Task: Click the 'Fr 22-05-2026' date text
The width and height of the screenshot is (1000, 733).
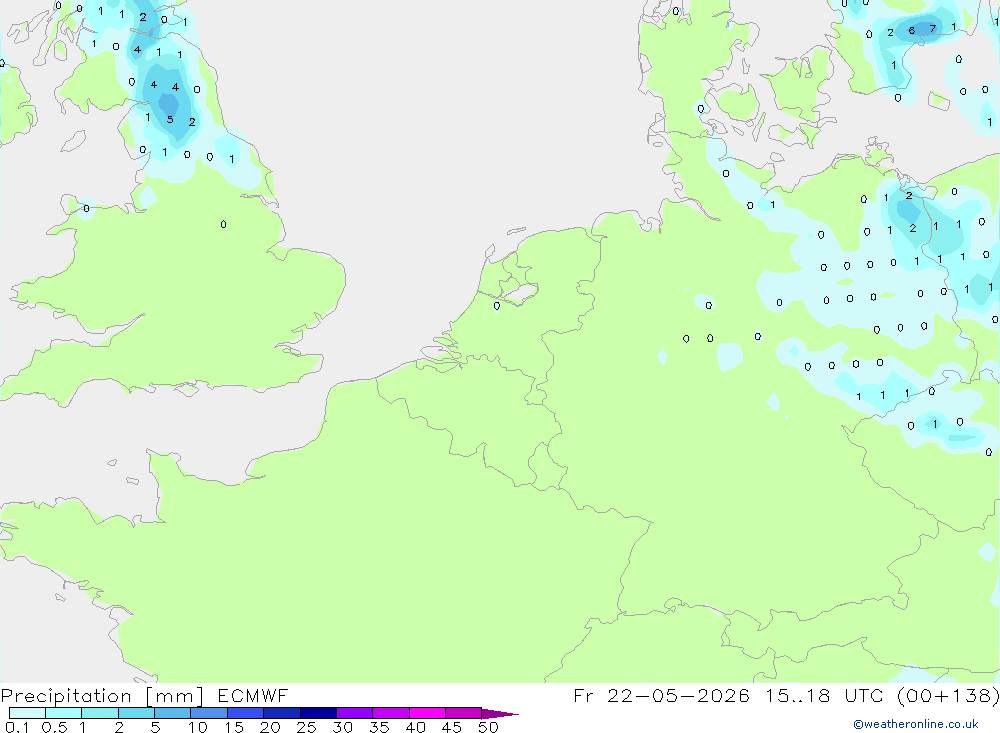Action: (661, 696)
